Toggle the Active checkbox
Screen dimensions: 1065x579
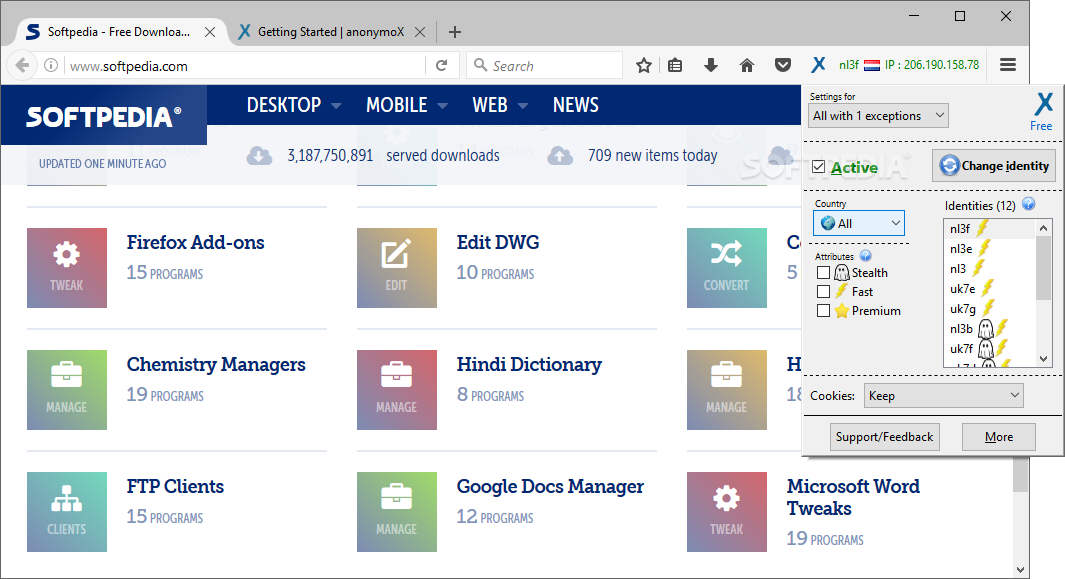click(x=818, y=166)
